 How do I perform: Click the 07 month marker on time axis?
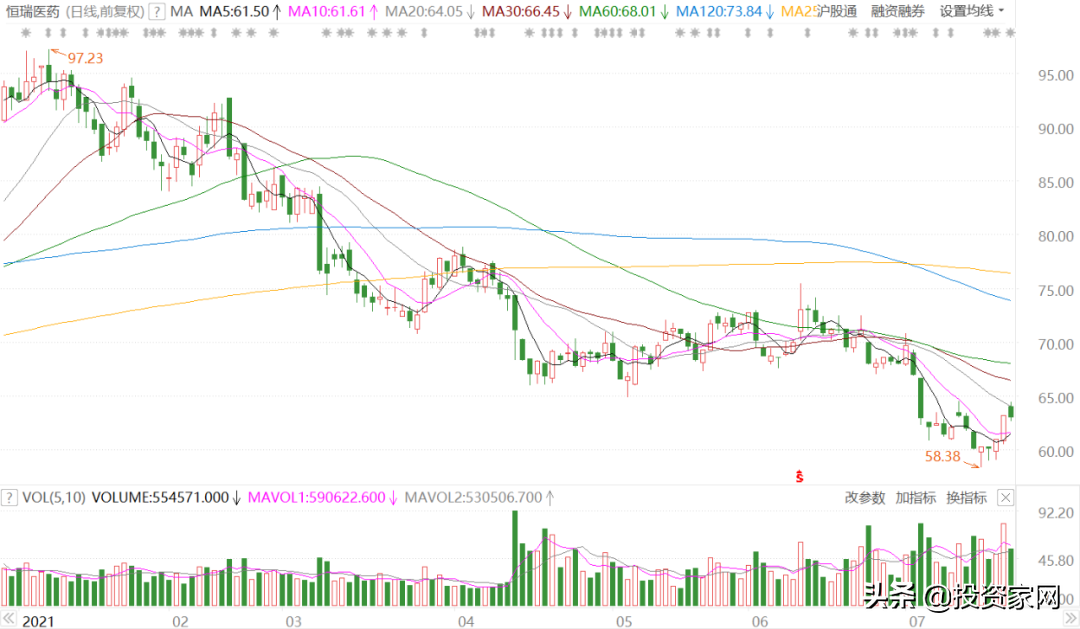(x=917, y=621)
